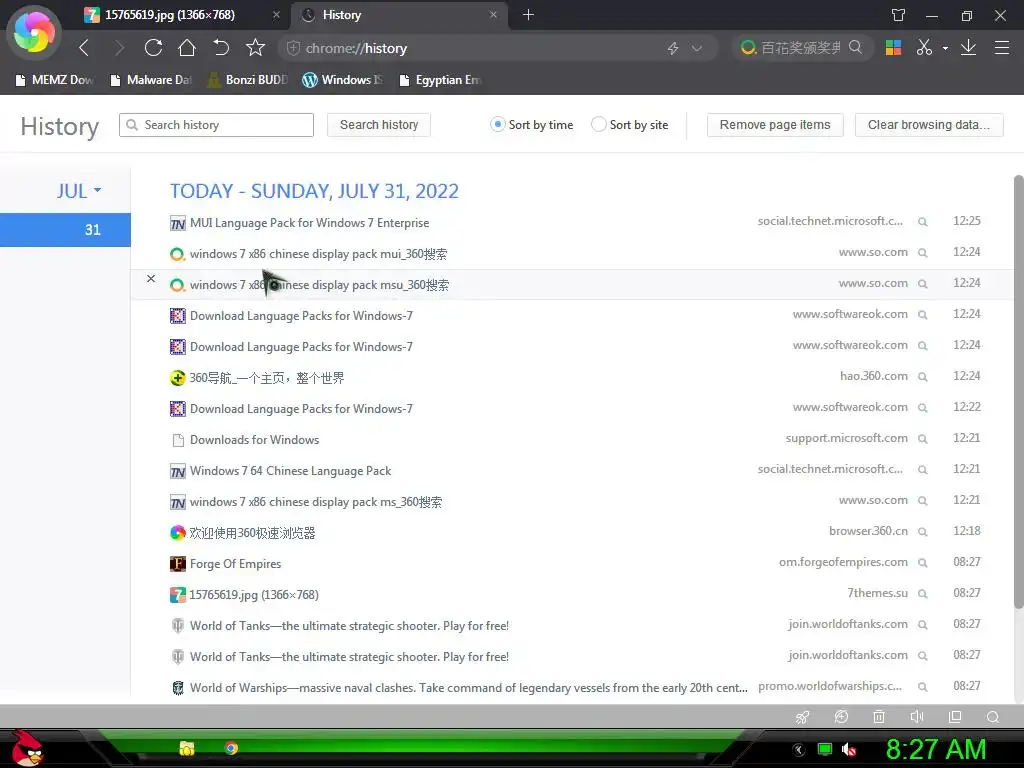Click the lightning speed mode icon
Image resolution: width=1024 pixels, height=768 pixels.
coord(673,48)
